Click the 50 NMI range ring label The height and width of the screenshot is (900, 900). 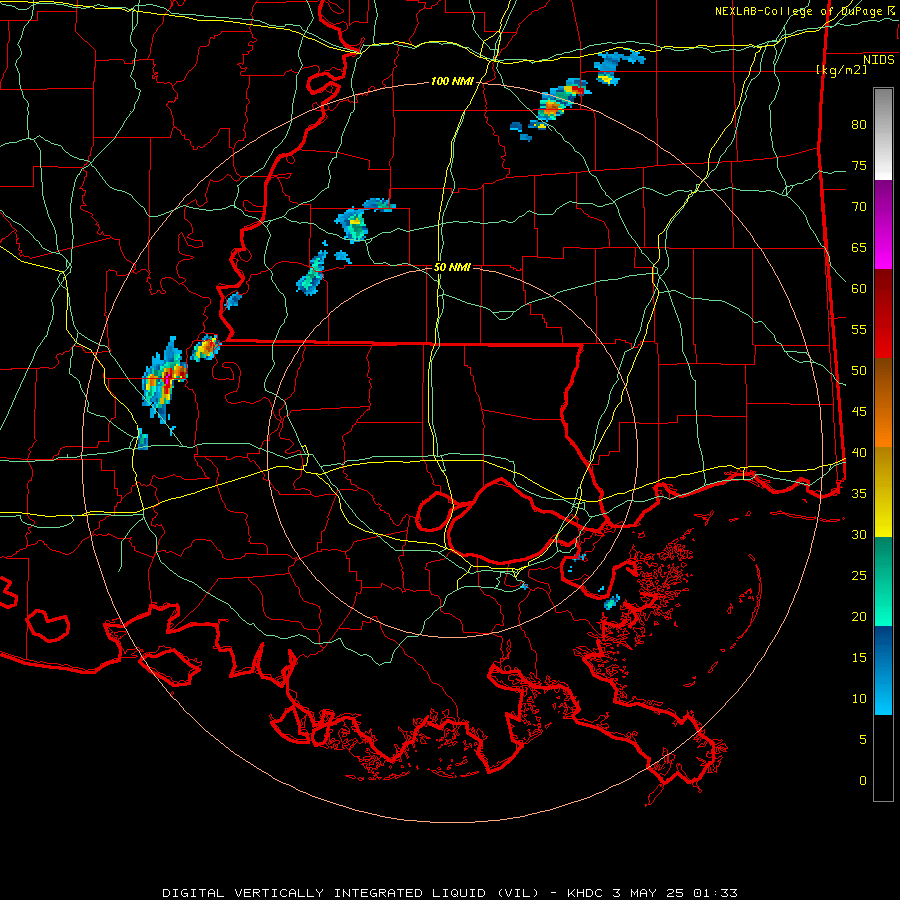point(452,267)
